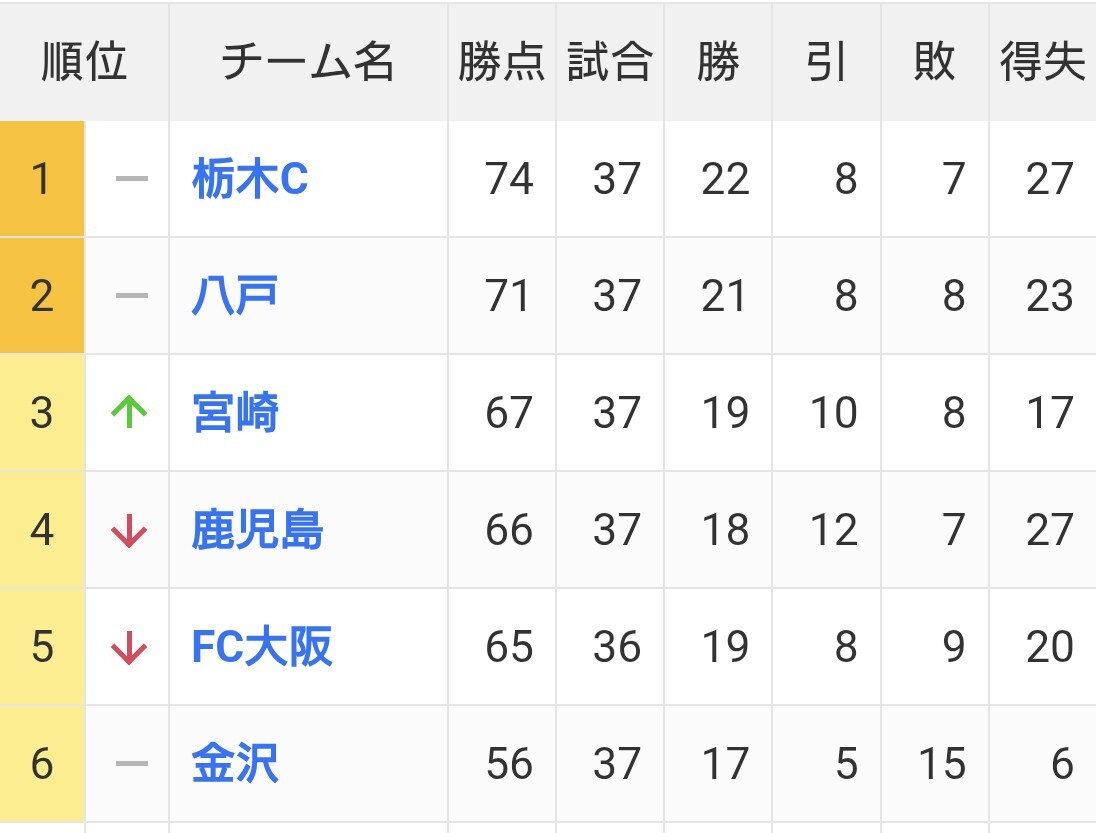Click the 勝点 column header
Screen dimensions: 1096x833
501,62
